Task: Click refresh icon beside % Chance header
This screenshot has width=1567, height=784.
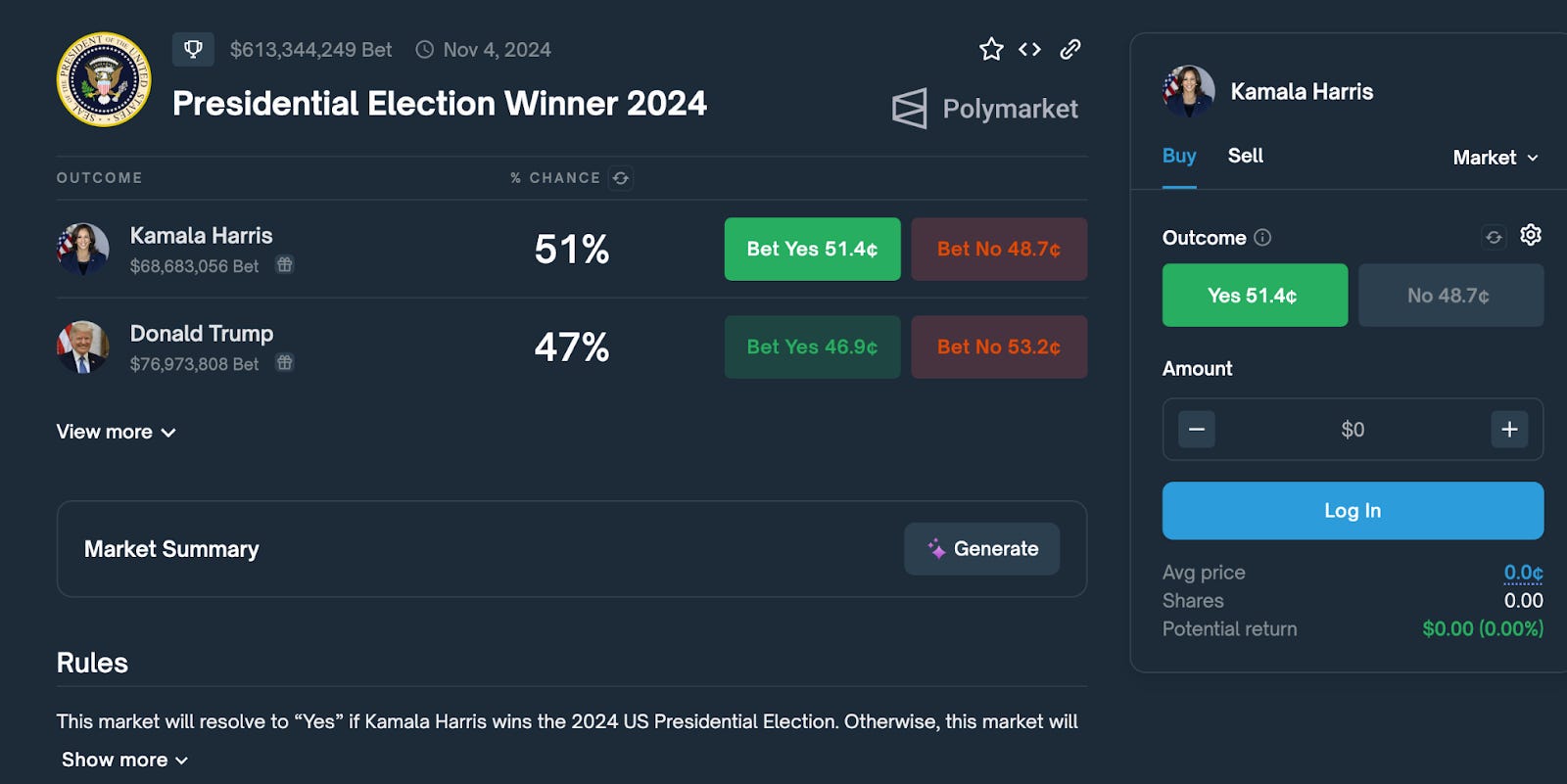Action: (x=621, y=178)
